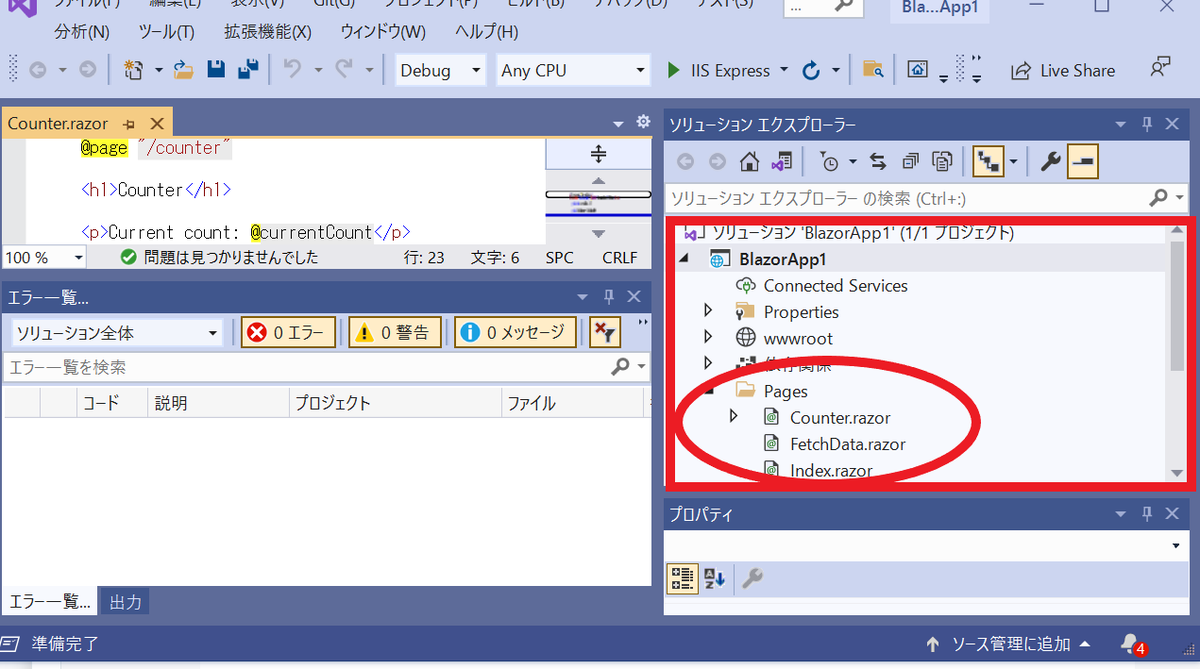Toggle the 0 エラー errors filter

[288, 333]
